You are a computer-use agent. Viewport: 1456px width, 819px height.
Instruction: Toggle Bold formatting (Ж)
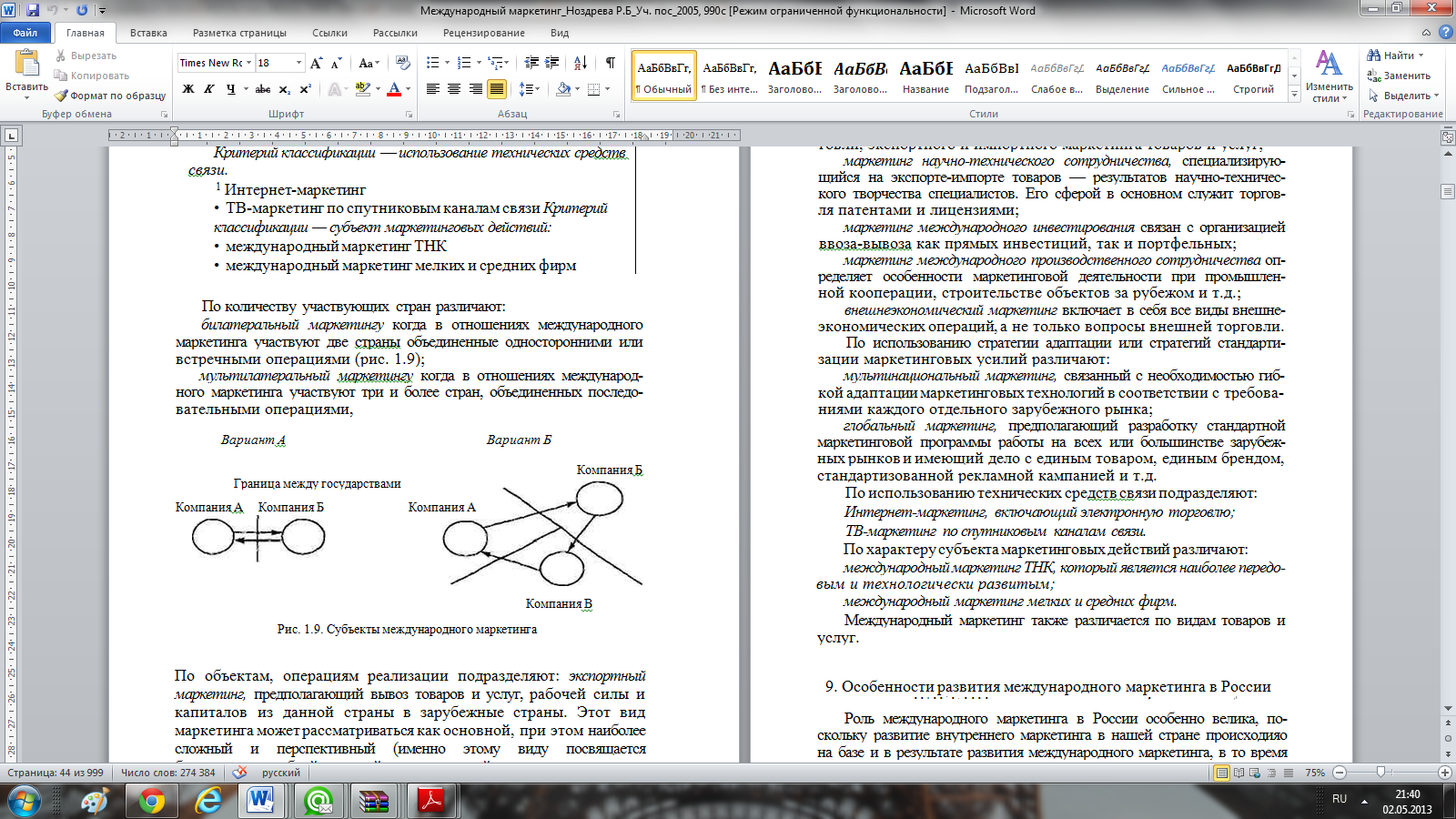click(x=188, y=89)
